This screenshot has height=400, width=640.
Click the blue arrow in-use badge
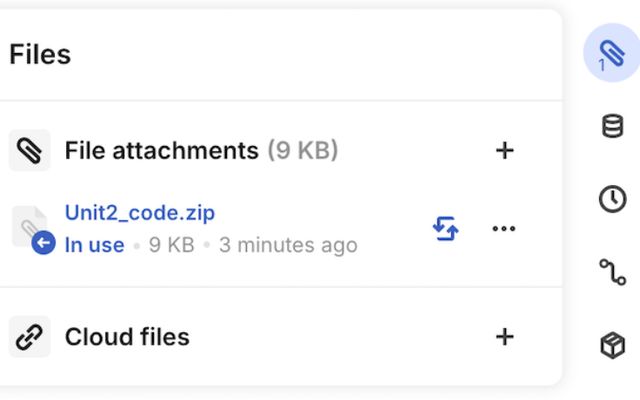pyautogui.click(x=43, y=243)
